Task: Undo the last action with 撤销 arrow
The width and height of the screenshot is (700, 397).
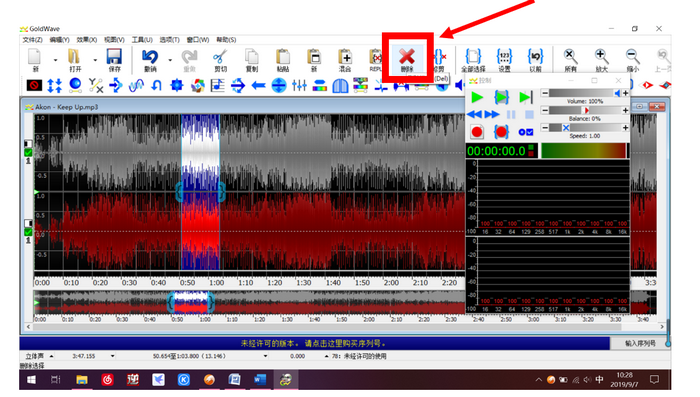Action: pyautogui.click(x=150, y=60)
